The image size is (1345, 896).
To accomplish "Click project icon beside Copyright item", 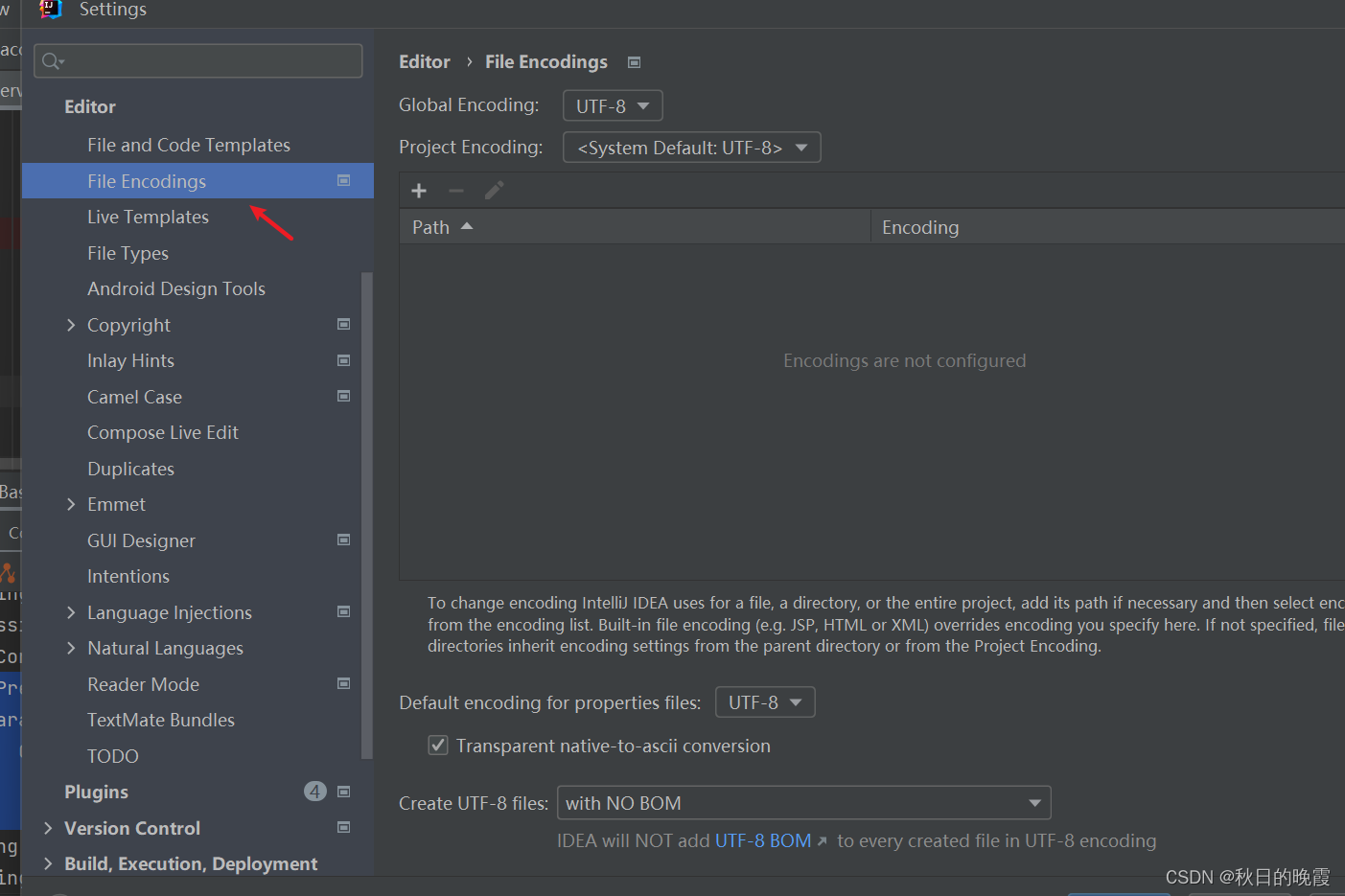I will pos(343,325).
